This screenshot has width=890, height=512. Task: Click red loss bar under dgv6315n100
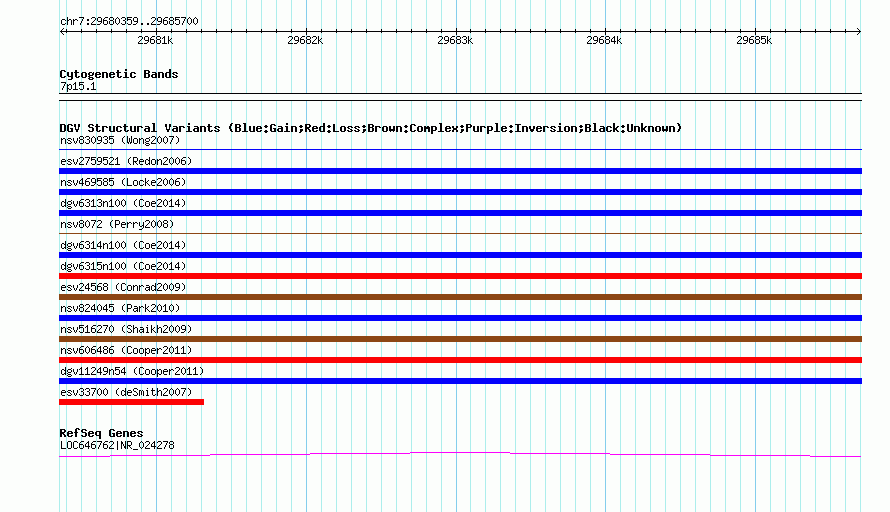click(460, 276)
